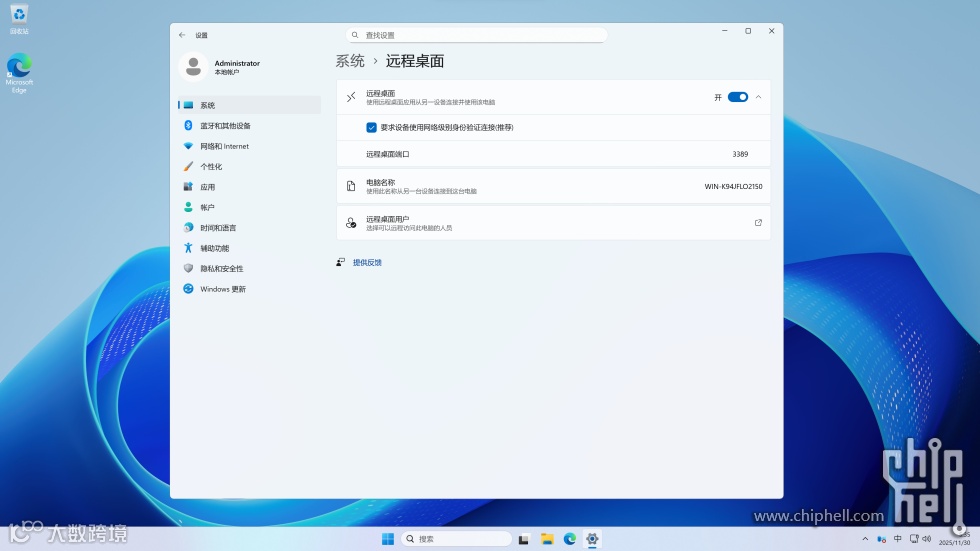Click the document icon beside 电脑名称
Image resolution: width=980 pixels, height=551 pixels.
tap(351, 186)
